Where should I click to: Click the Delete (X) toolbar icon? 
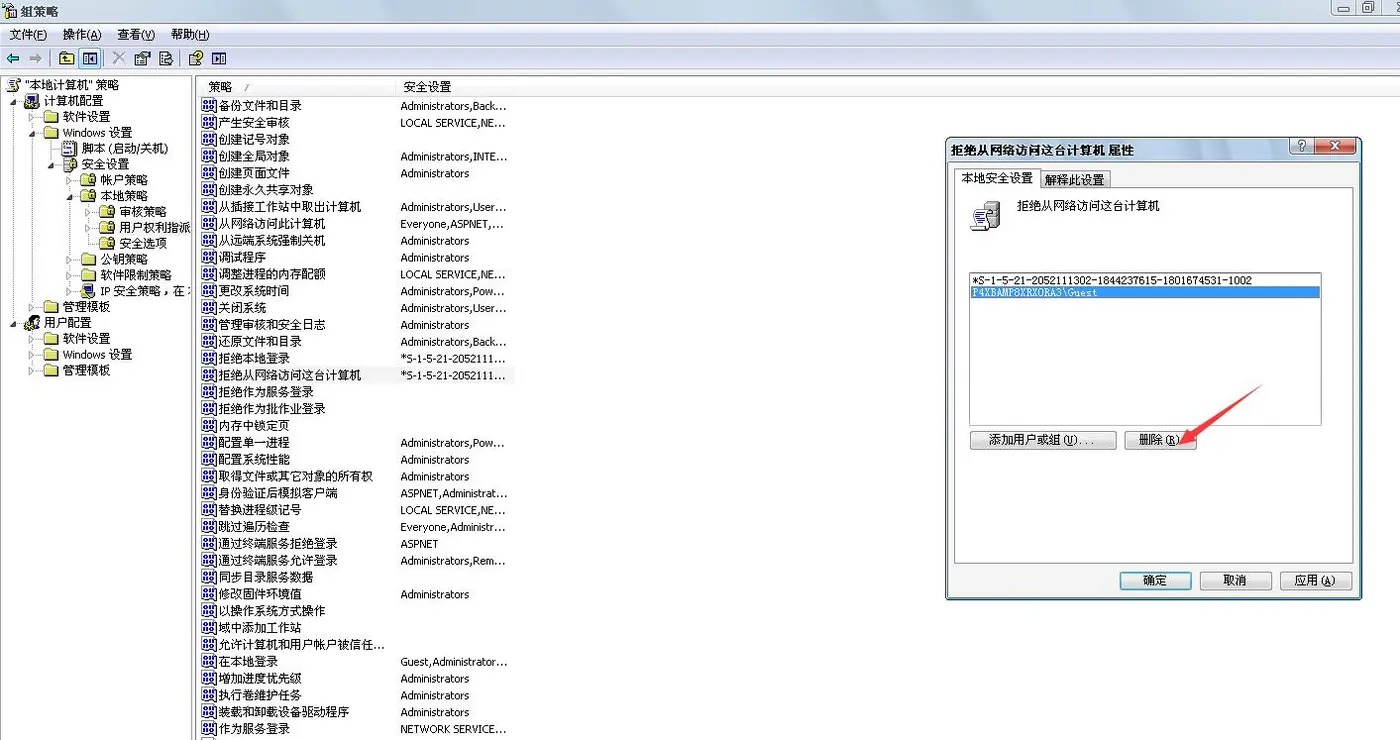click(119, 59)
